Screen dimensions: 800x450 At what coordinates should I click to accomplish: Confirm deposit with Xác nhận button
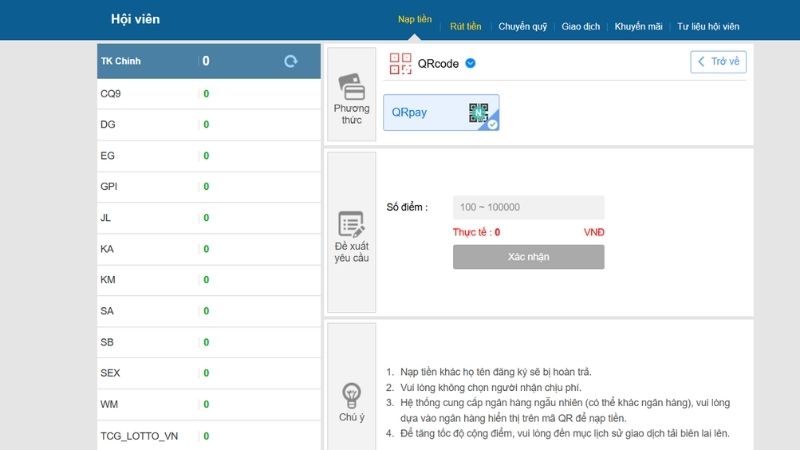pyautogui.click(x=529, y=257)
